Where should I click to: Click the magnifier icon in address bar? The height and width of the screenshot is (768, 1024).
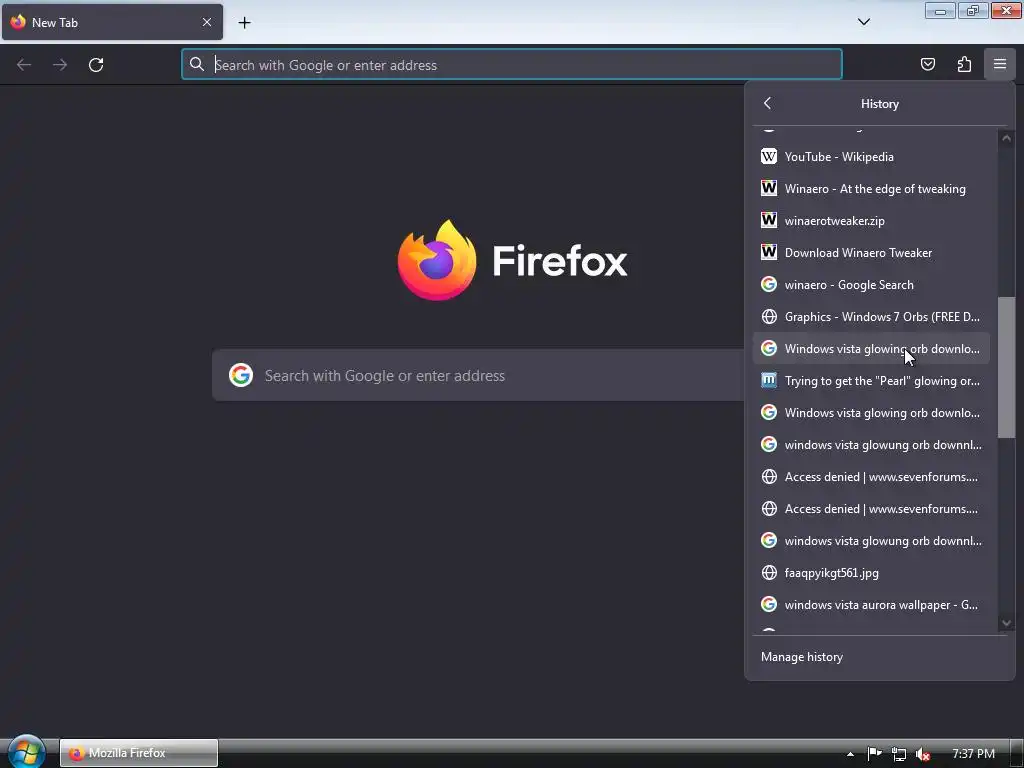coord(197,64)
